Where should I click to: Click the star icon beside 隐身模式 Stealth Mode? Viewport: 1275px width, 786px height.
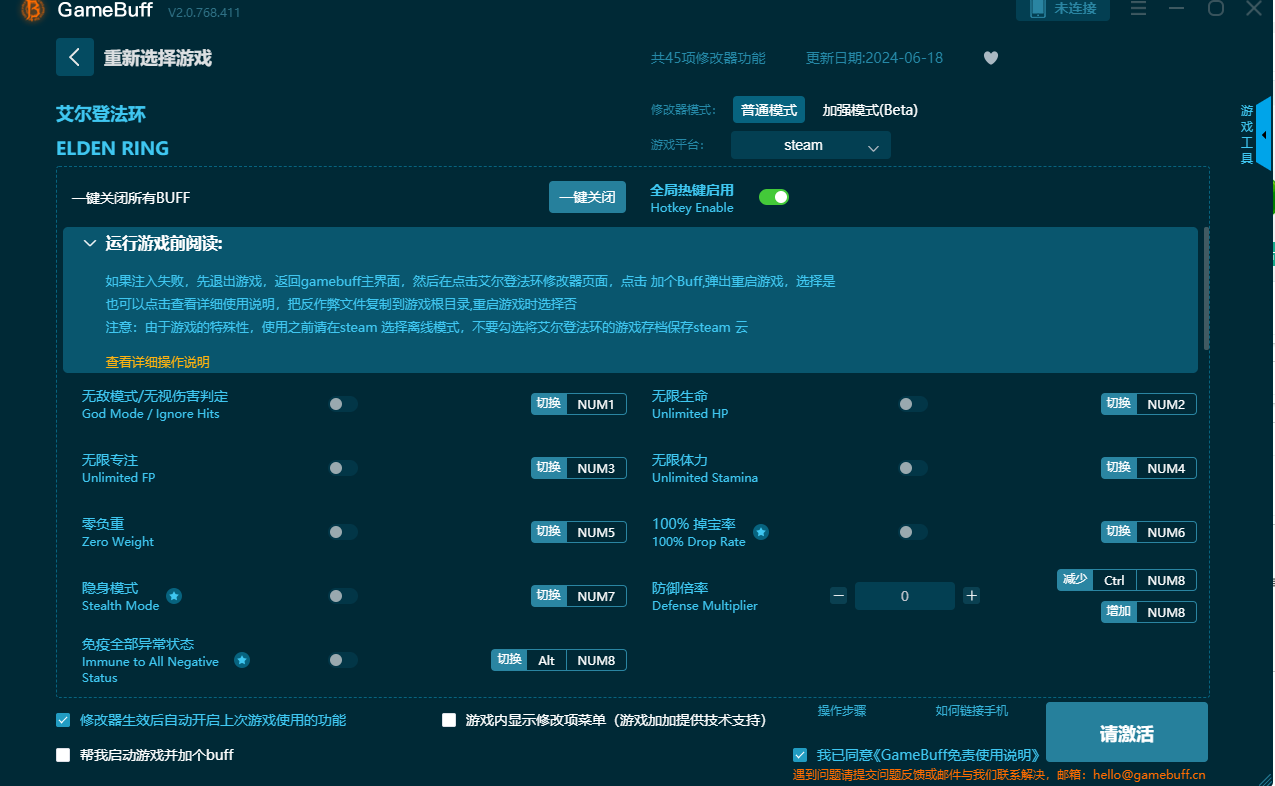click(174, 596)
